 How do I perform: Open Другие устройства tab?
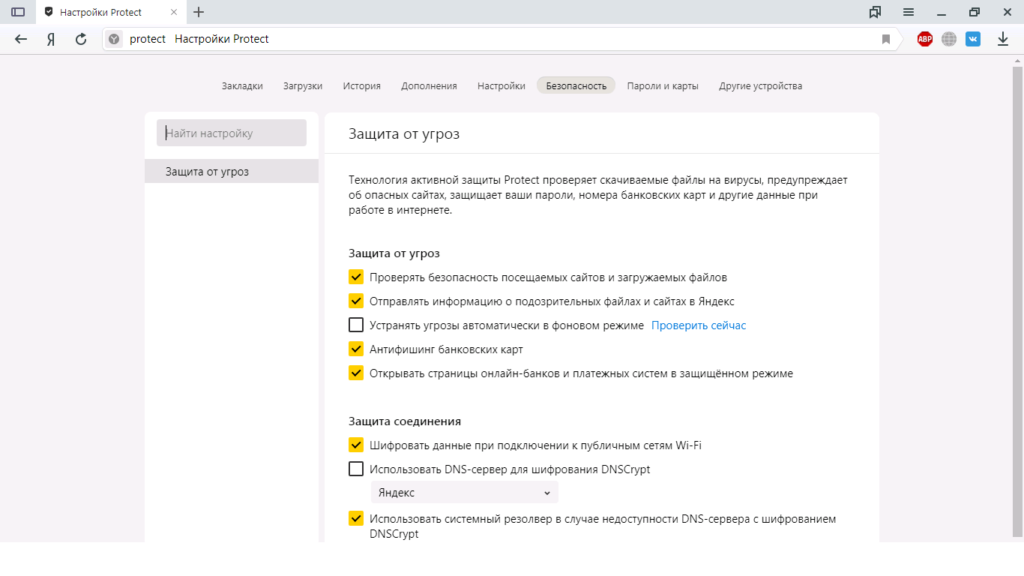tap(761, 86)
